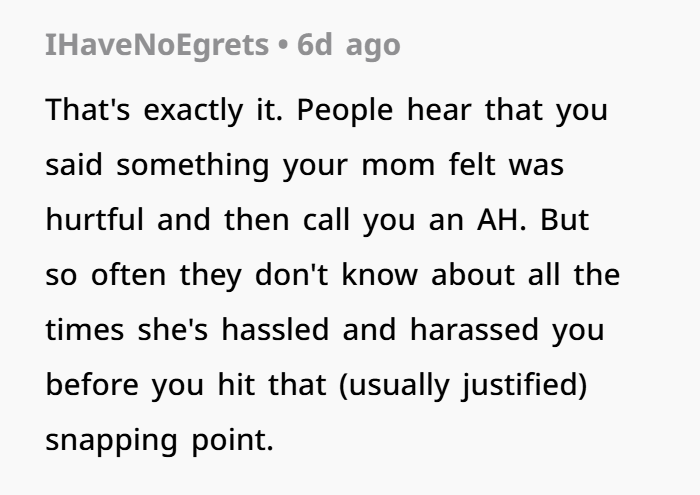Click the bullet separator after the username
Image resolution: width=700 pixels, height=495 pixels.
(x=283, y=46)
